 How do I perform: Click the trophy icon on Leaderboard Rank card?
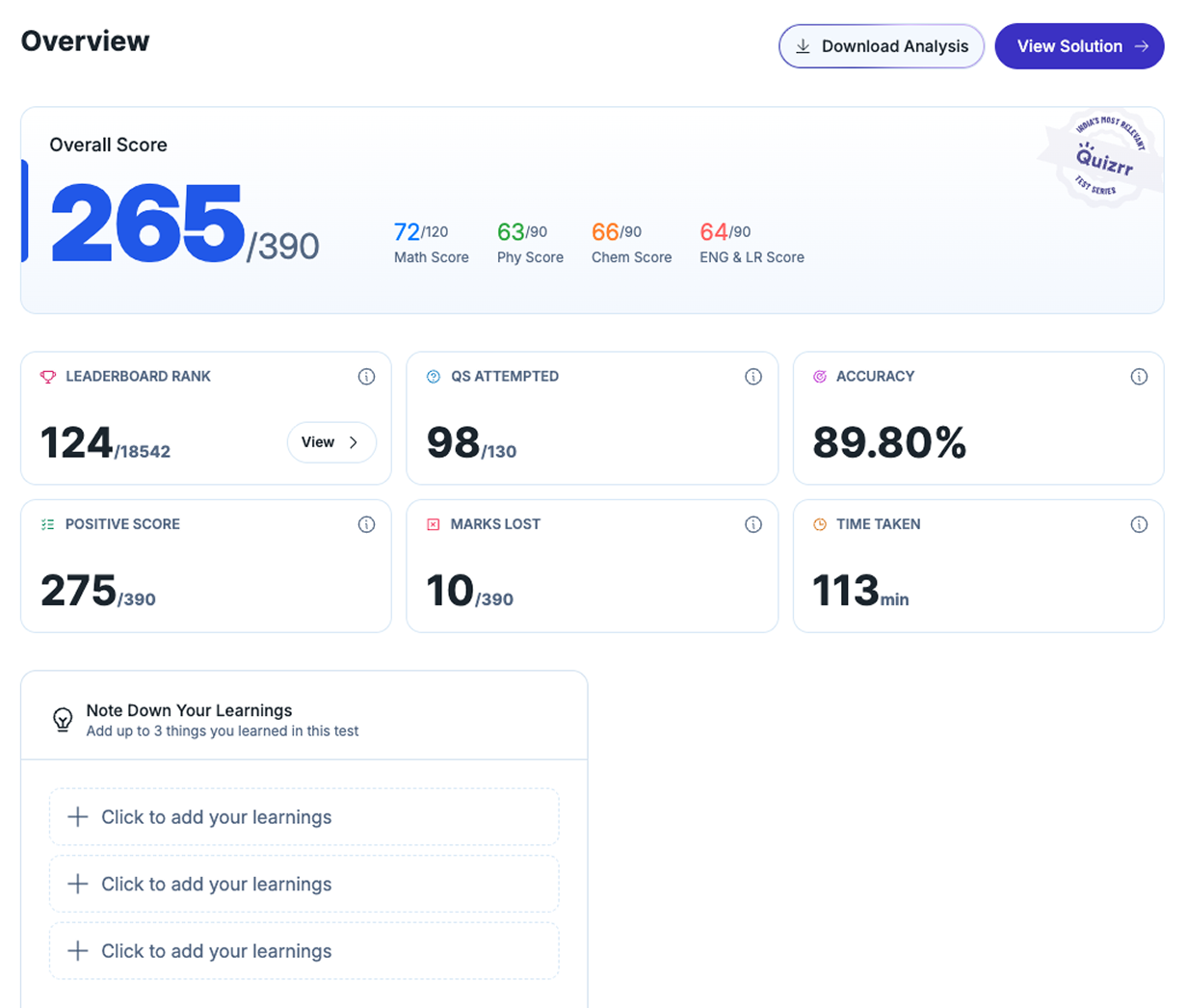coord(49,377)
